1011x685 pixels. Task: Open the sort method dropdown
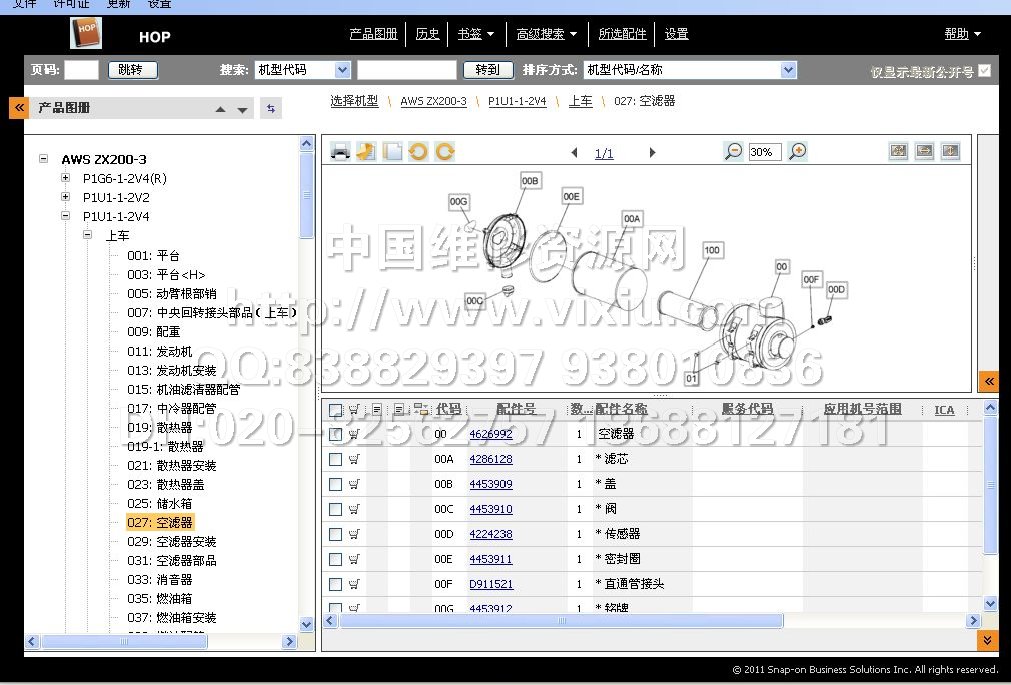point(788,70)
